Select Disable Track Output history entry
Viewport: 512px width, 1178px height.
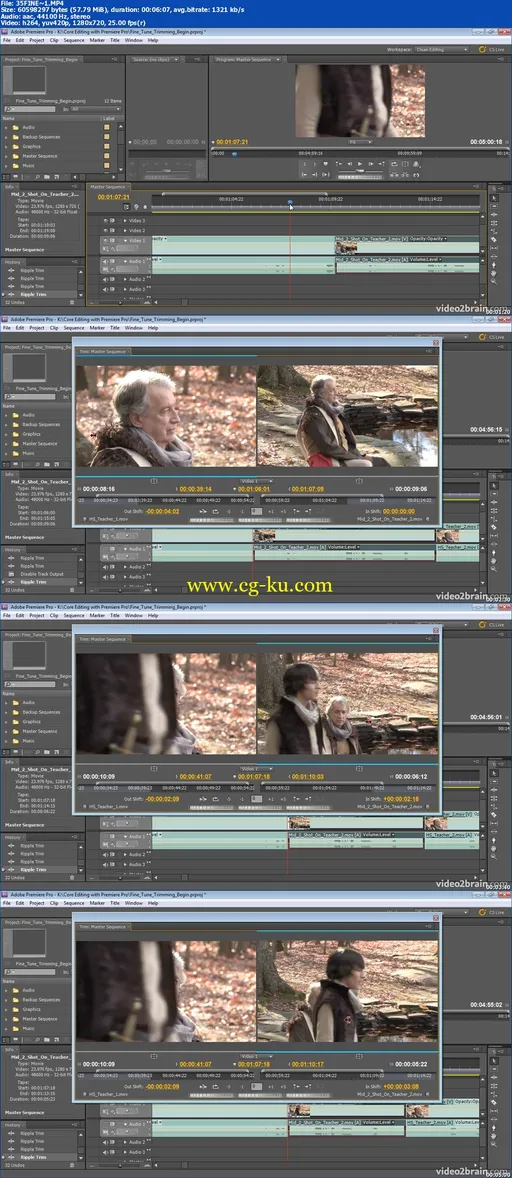tap(42, 573)
